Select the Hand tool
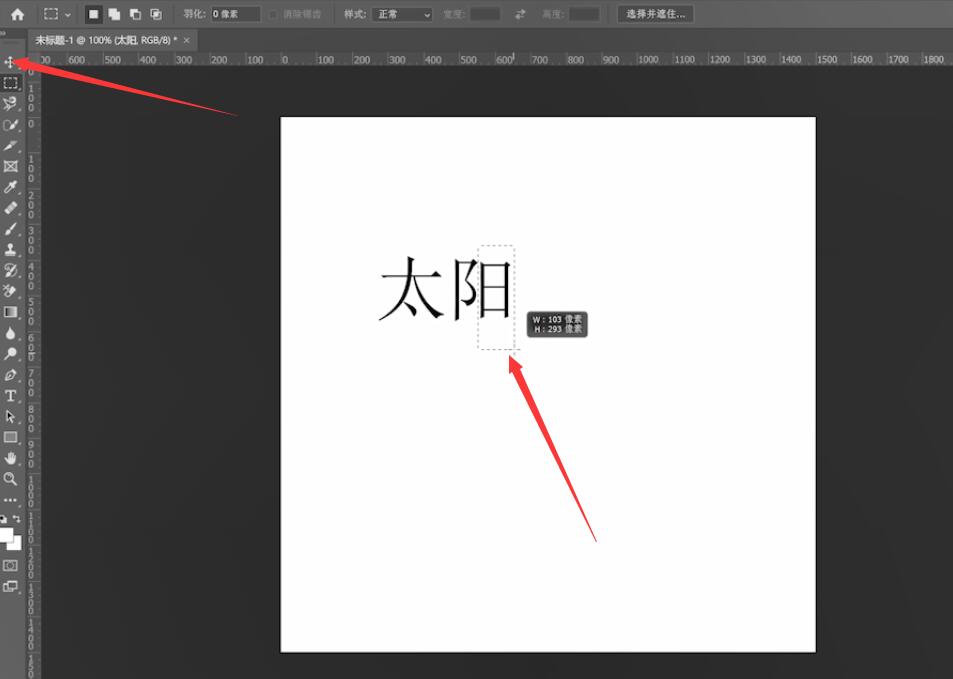Viewport: 953px width, 679px height. tap(10, 458)
